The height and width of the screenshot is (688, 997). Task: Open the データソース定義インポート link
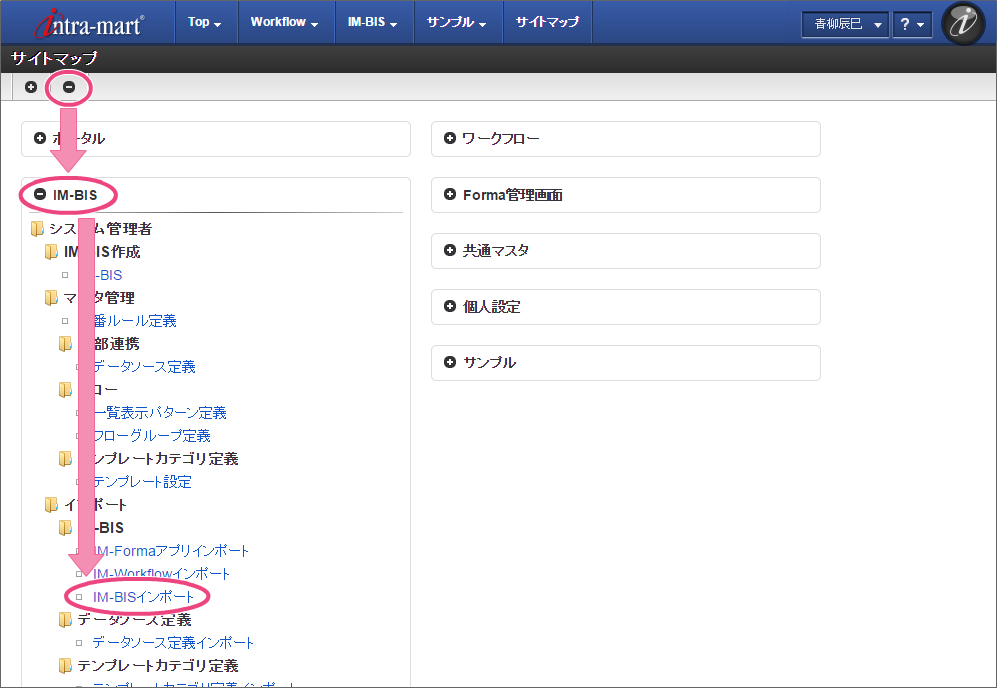[x=173, y=643]
